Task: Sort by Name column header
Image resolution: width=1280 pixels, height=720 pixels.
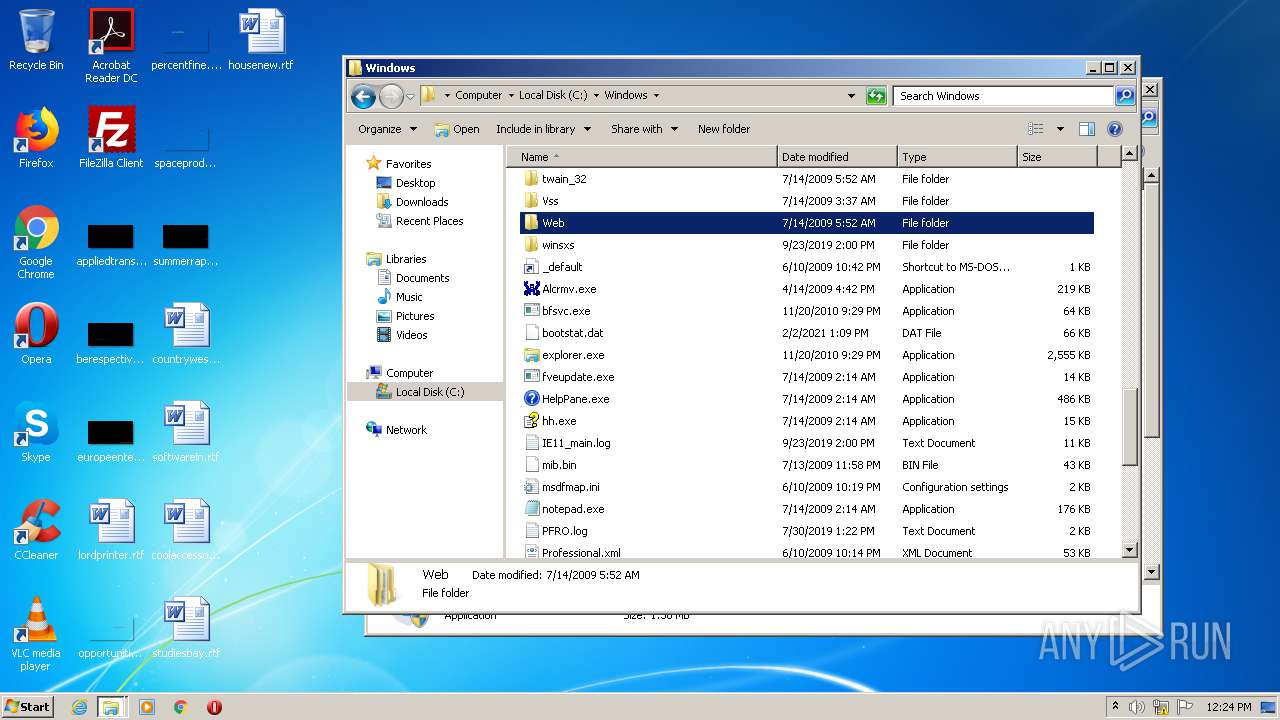Action: (641, 157)
